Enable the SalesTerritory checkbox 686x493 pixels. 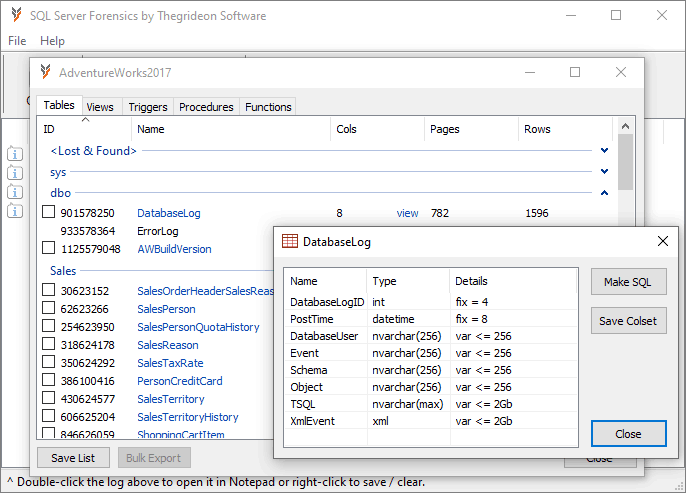coord(48,398)
